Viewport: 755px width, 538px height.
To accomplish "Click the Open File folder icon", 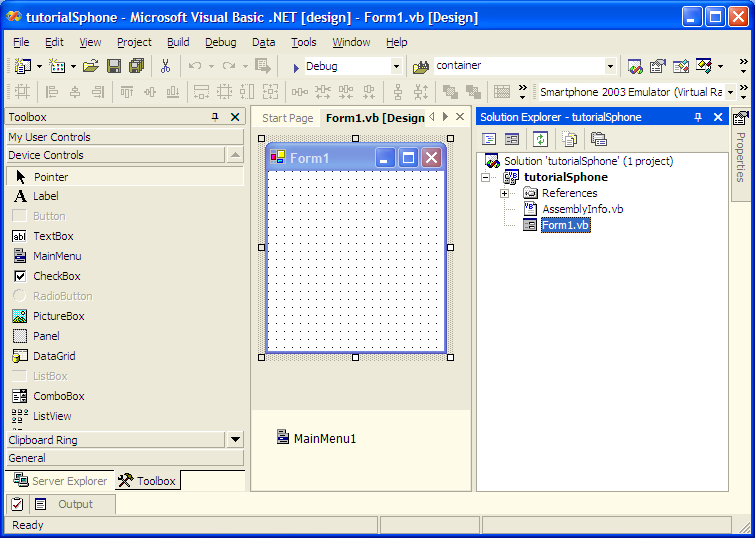I will (x=91, y=66).
